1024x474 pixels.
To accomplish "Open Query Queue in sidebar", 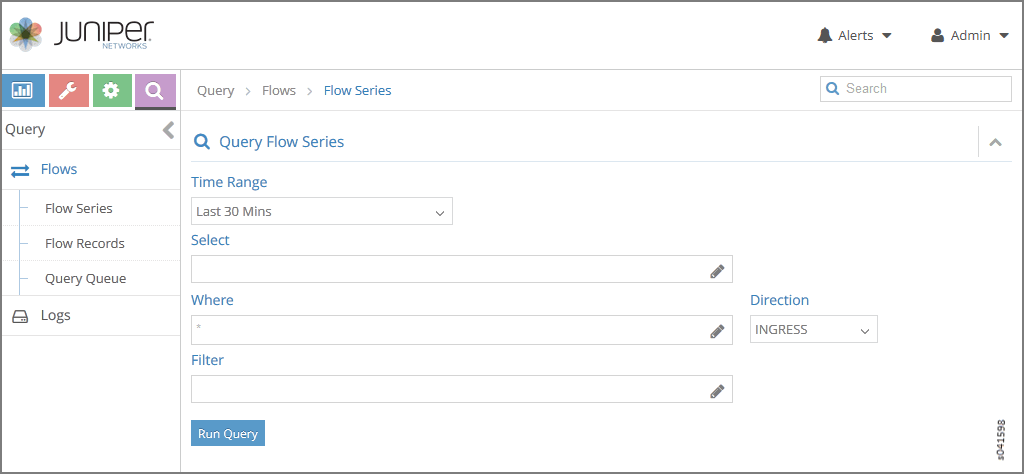I will 85,279.
